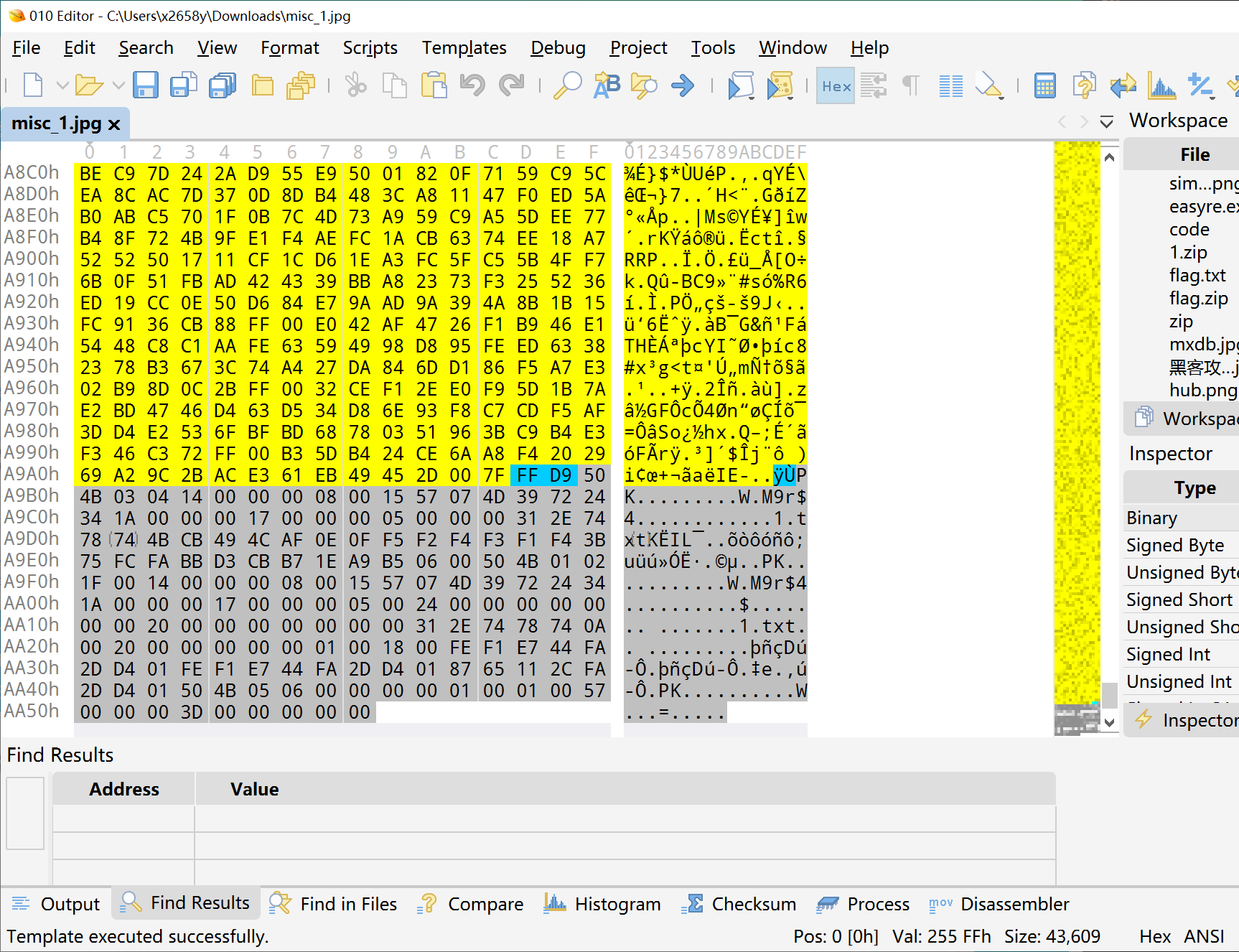Save the current file
This screenshot has height=952, width=1239.
[x=146, y=85]
